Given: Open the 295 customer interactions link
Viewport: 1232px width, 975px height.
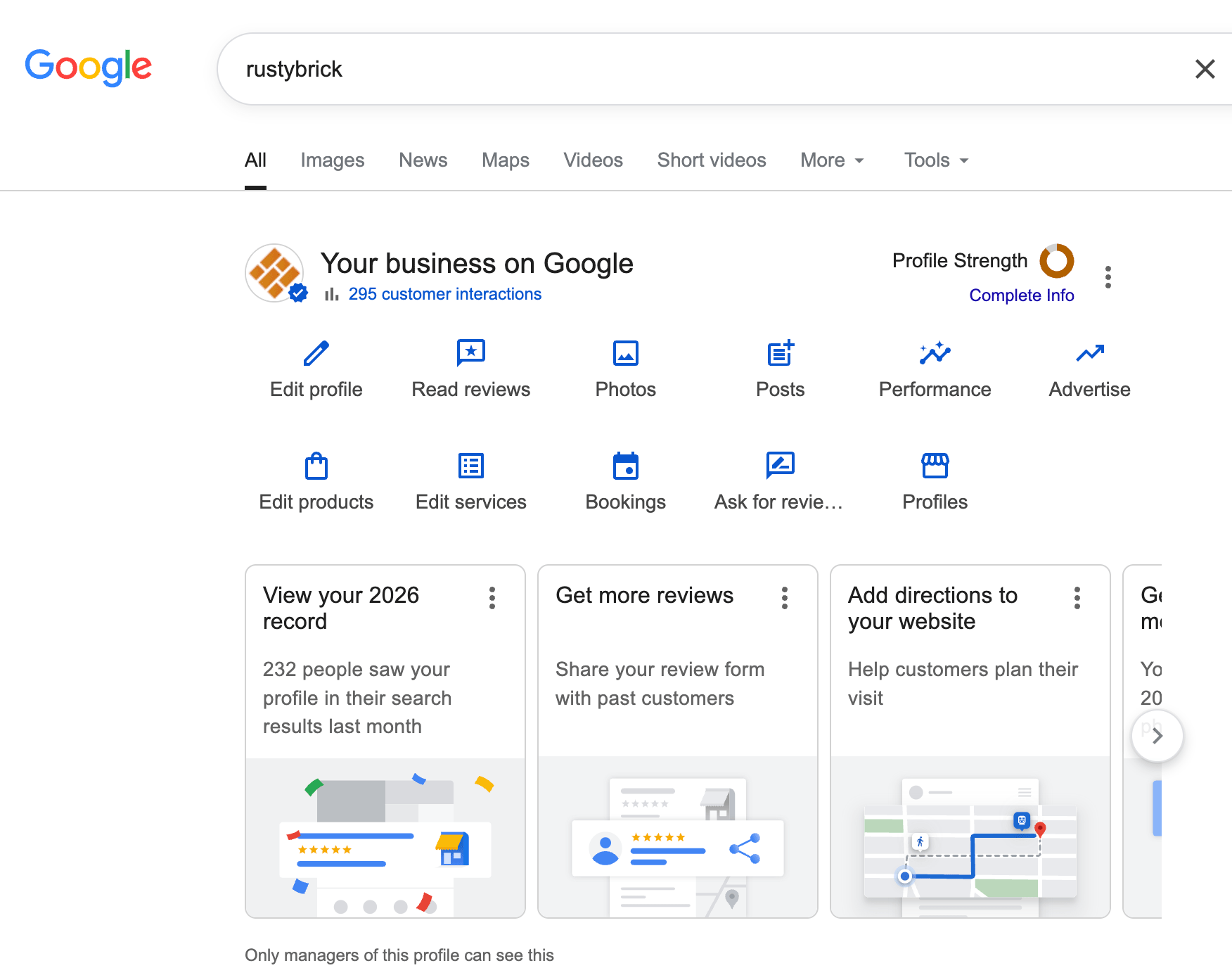Looking at the screenshot, I should click(445, 294).
